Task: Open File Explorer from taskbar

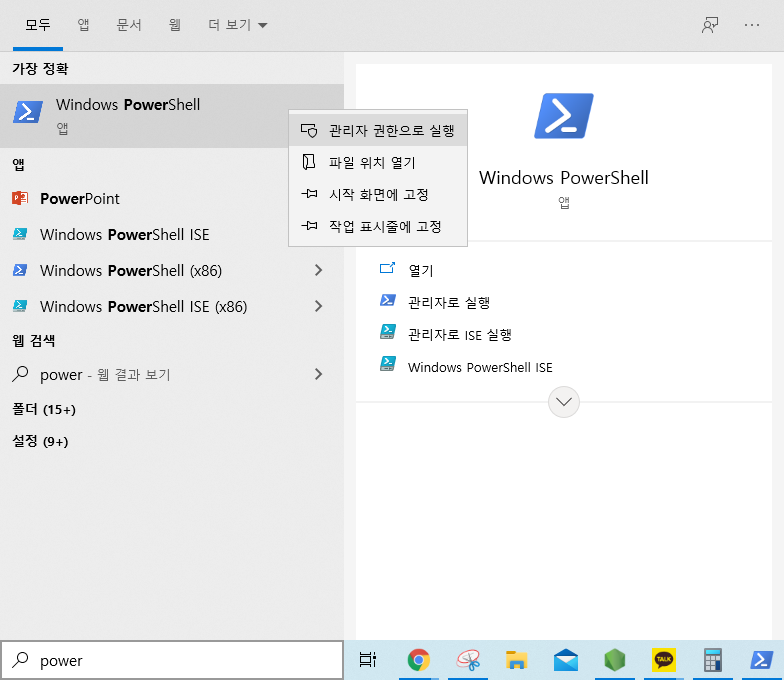Action: coord(516,660)
